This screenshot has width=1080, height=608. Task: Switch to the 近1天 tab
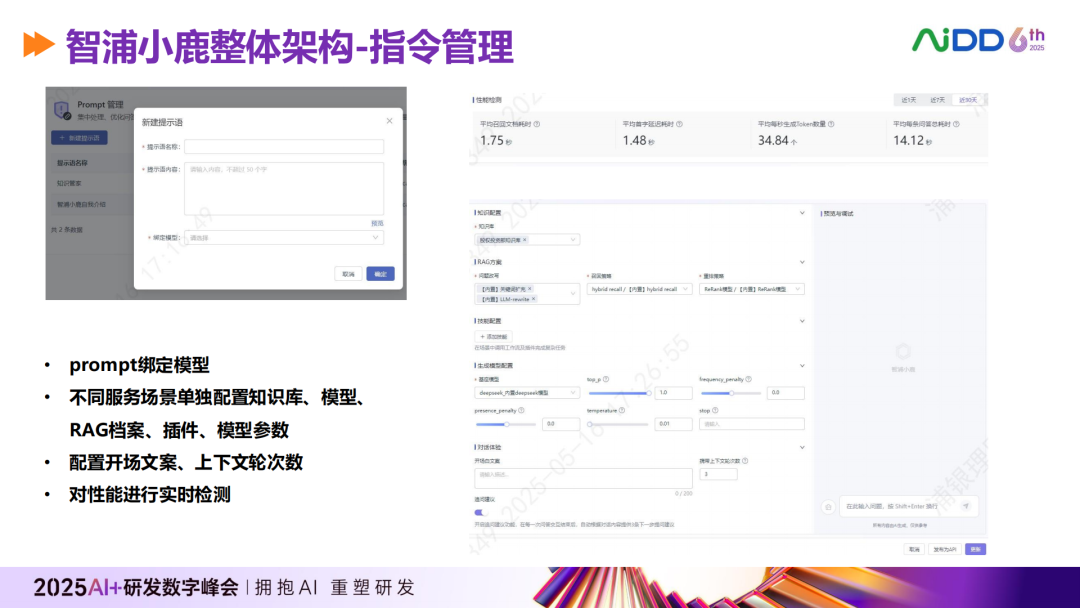(x=907, y=100)
